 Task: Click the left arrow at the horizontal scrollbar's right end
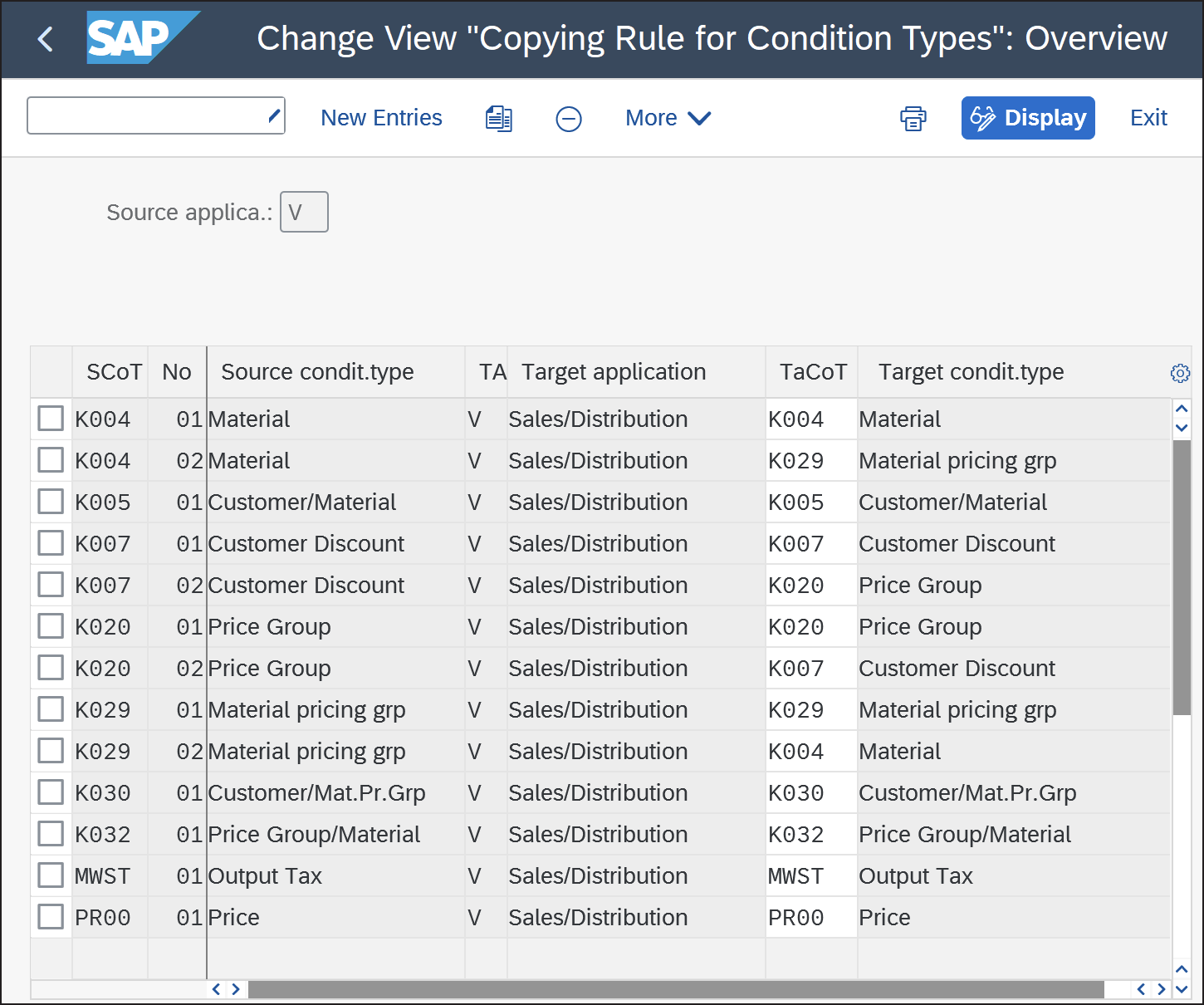pos(1142,989)
